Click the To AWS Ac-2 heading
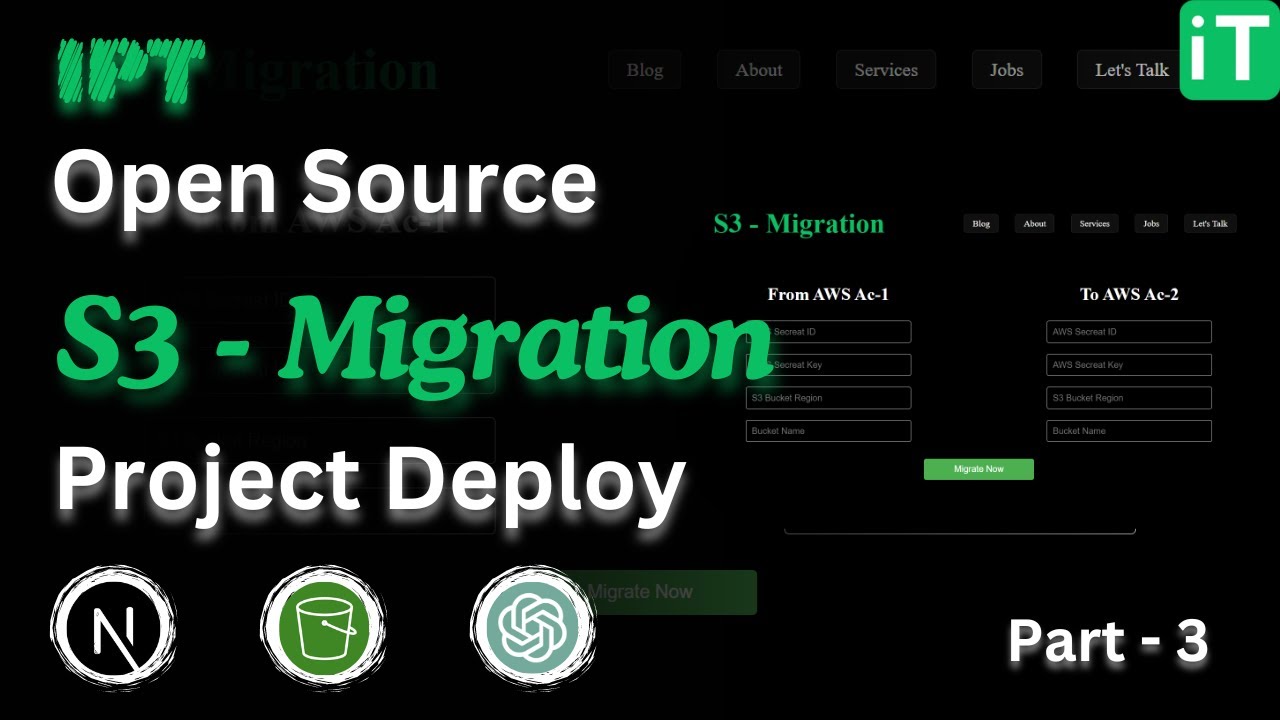The height and width of the screenshot is (720, 1280). coord(1129,294)
